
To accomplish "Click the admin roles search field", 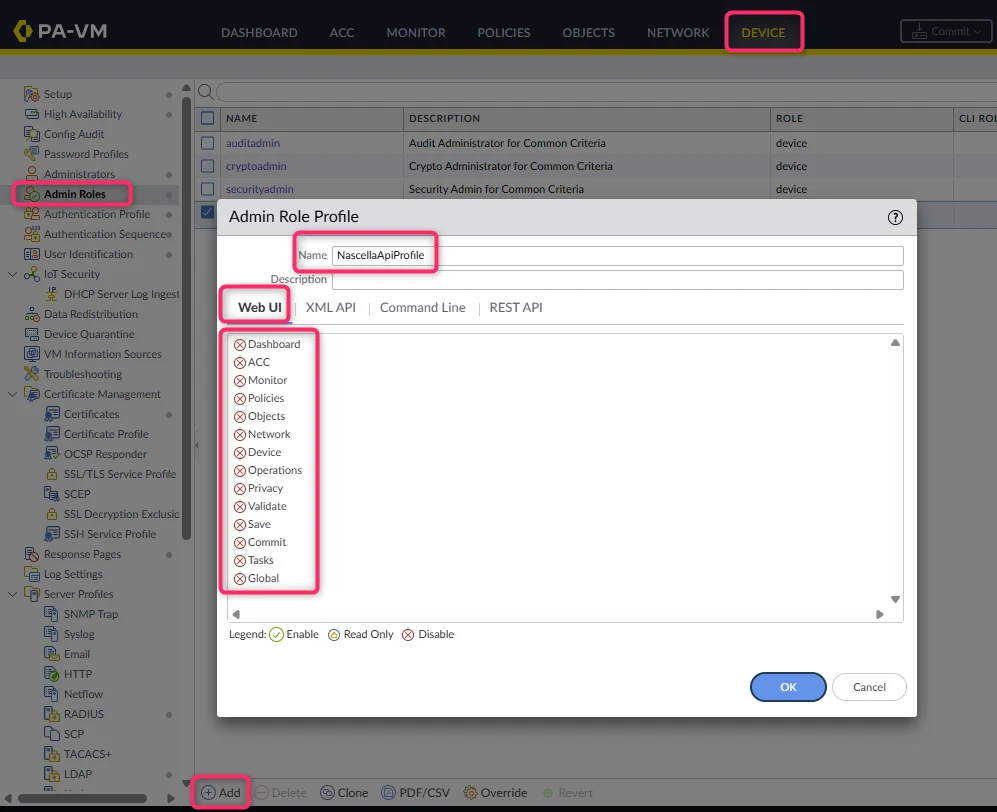I will pos(606,92).
